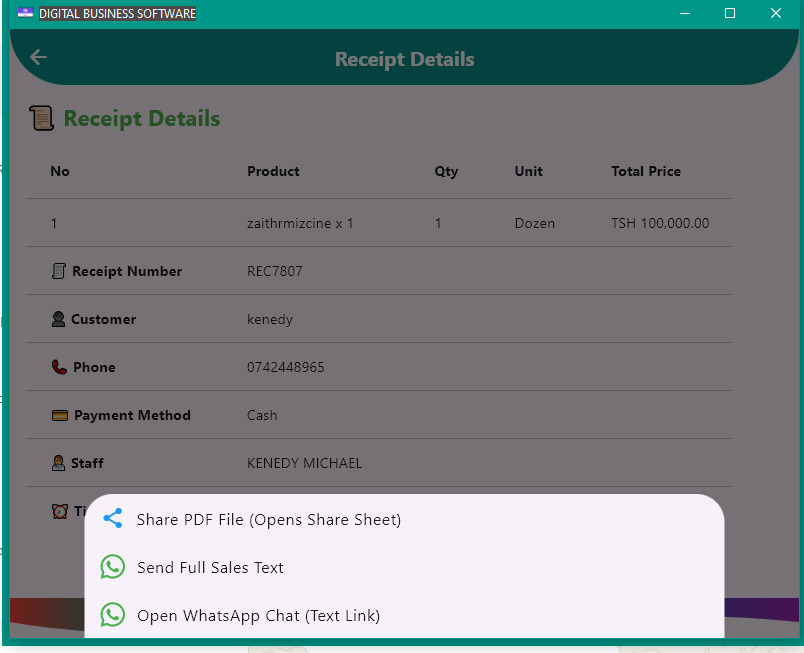The image size is (804, 653).
Task: Click the scroll icon beside Receipt Details heading
Action: 42,118
